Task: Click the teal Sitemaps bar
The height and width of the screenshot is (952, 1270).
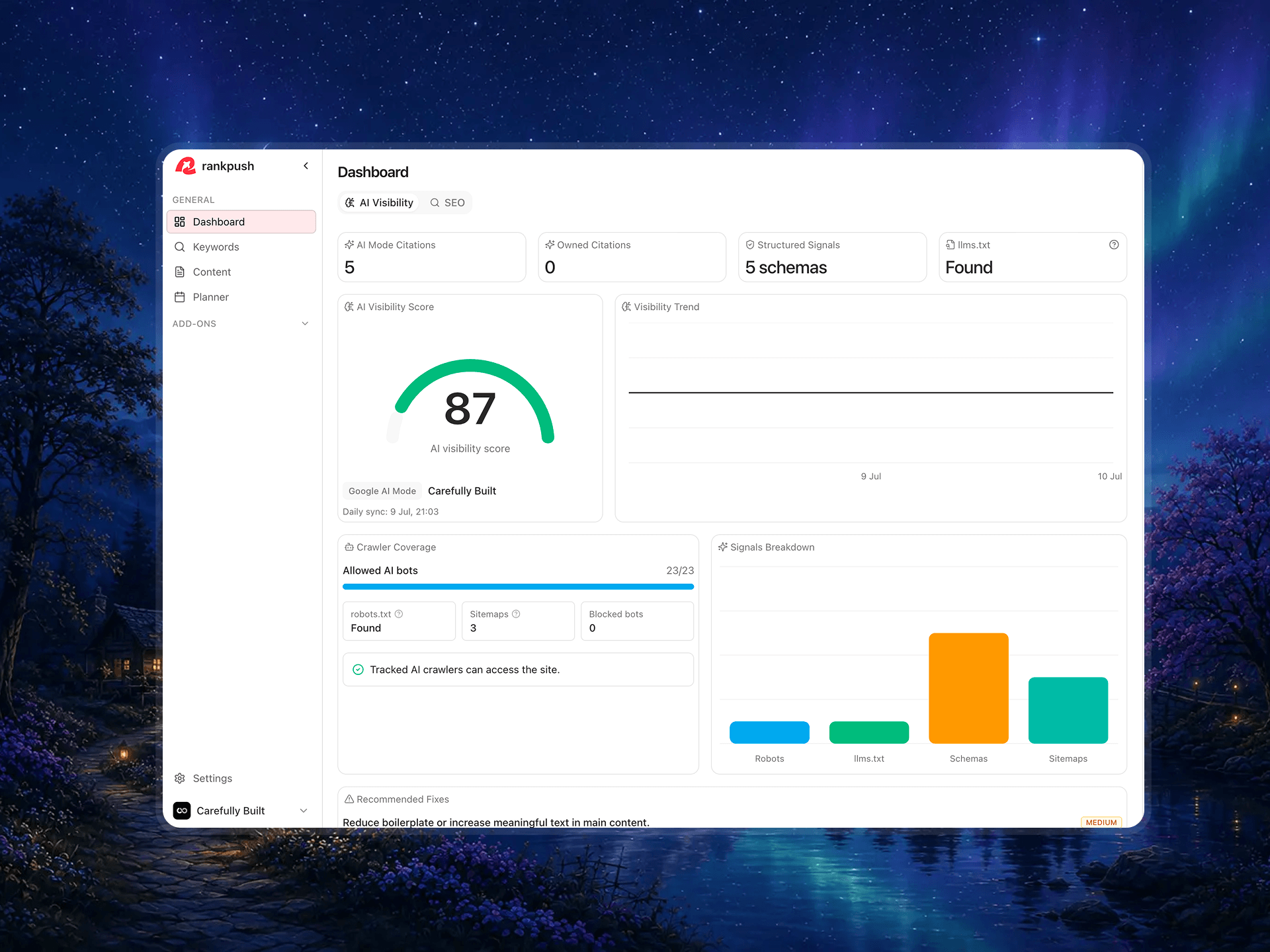Action: [x=1068, y=710]
